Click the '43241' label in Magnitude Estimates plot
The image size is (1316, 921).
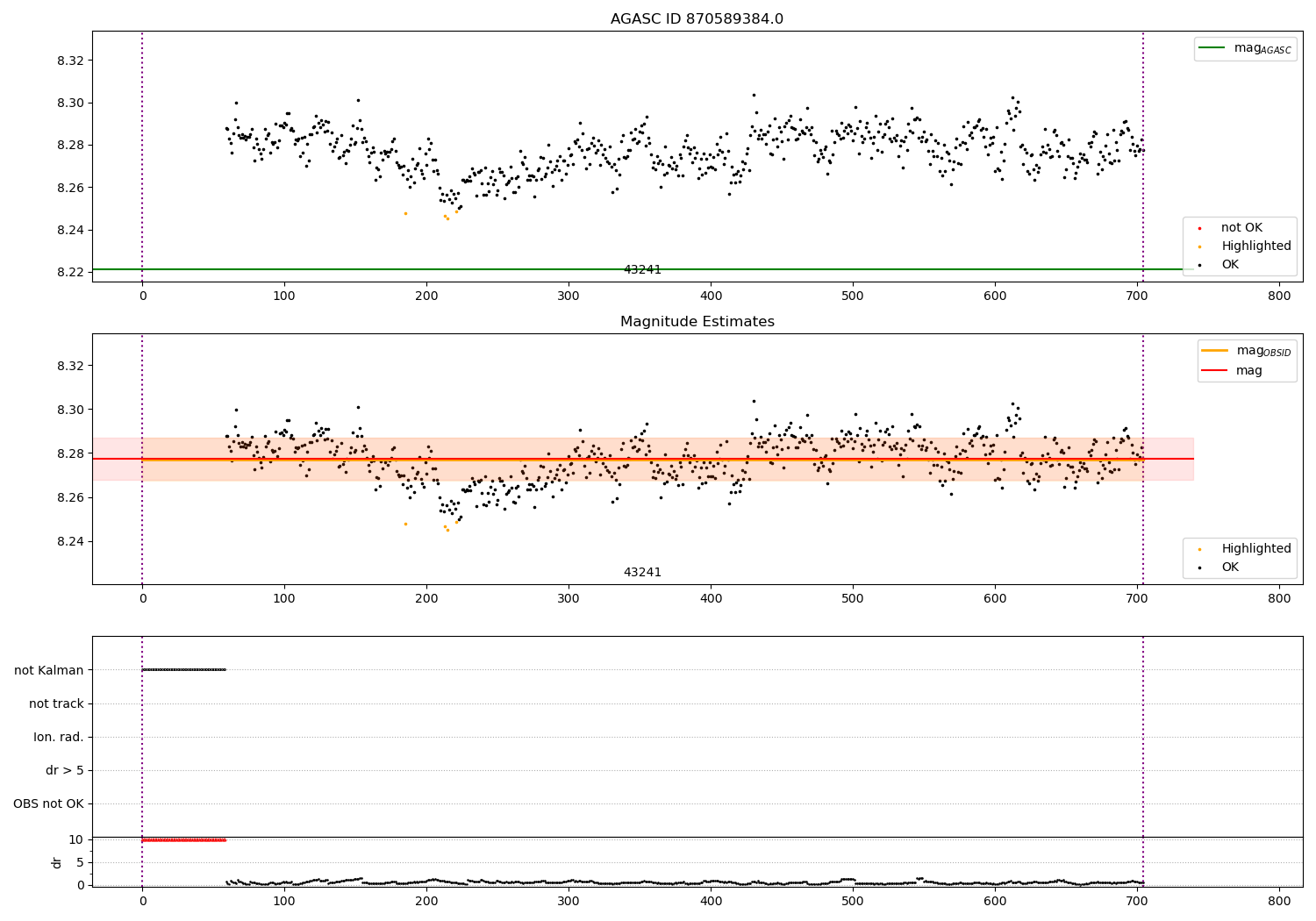(642, 573)
